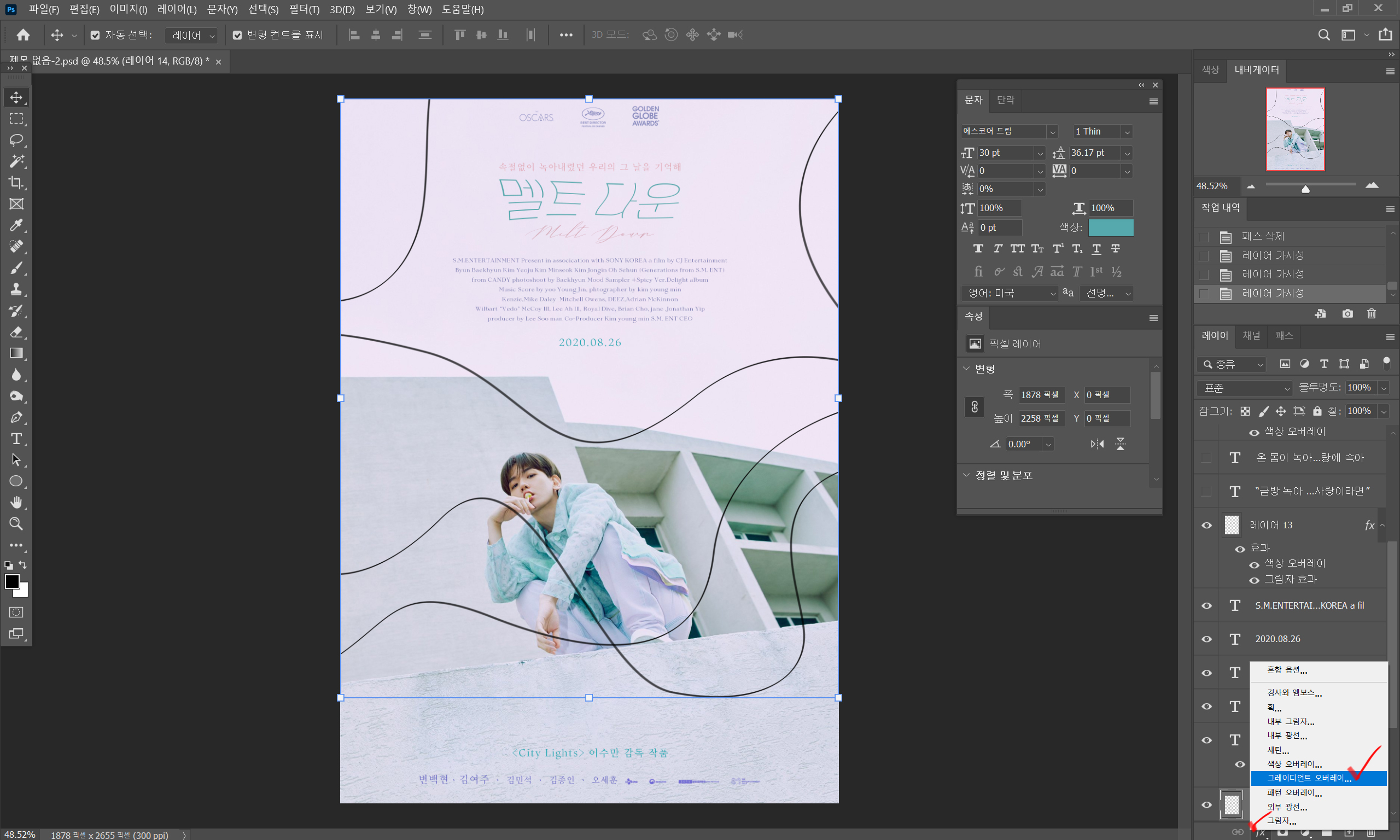This screenshot has width=1400, height=840.
Task: Pick the Magic Wand tool
Action: point(16,161)
